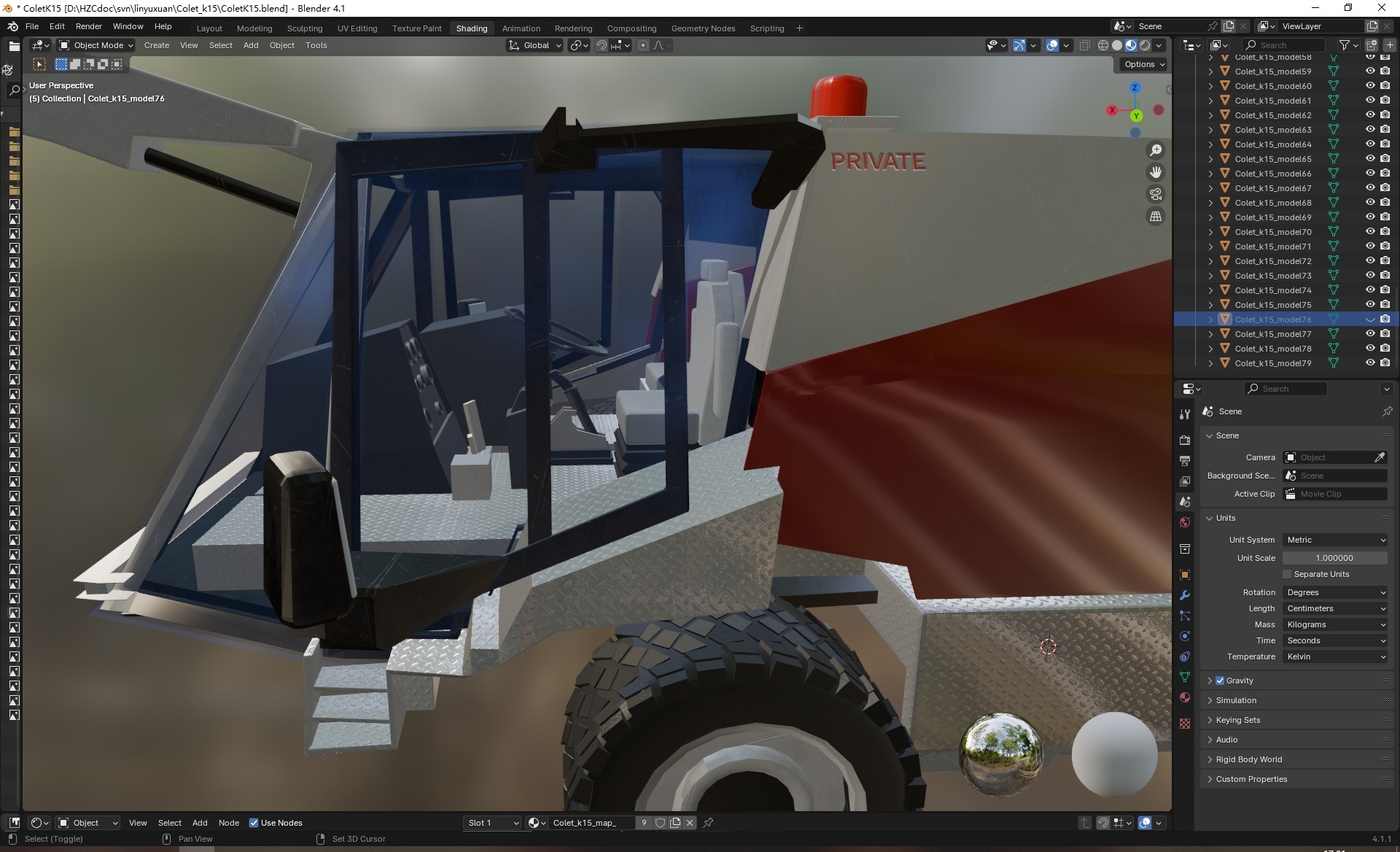Open the Render properties tab

point(1185,441)
